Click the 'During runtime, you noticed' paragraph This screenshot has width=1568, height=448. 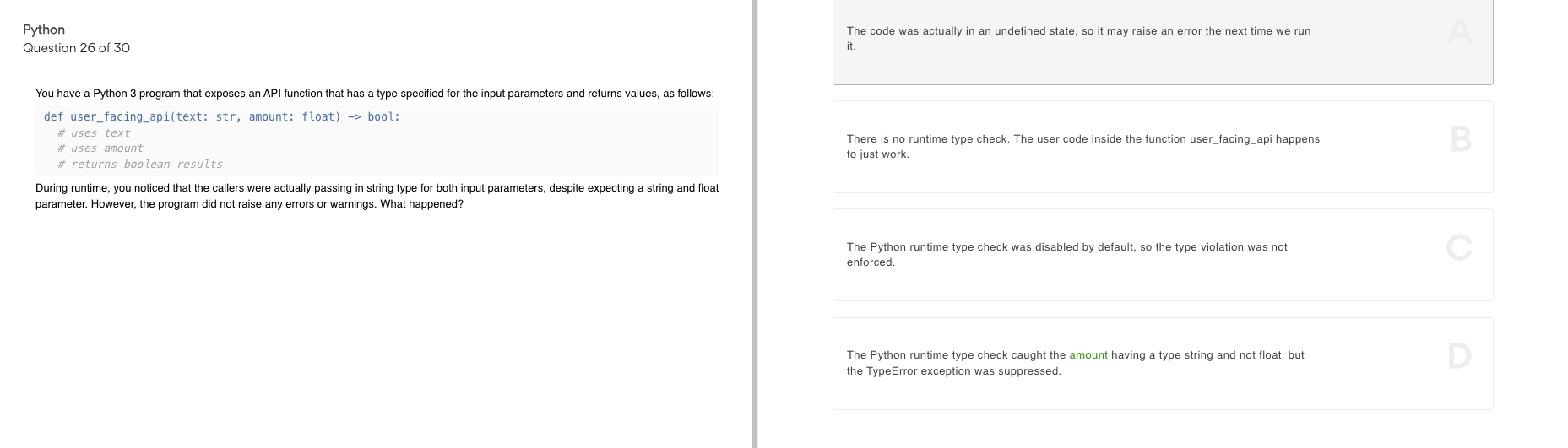377,196
